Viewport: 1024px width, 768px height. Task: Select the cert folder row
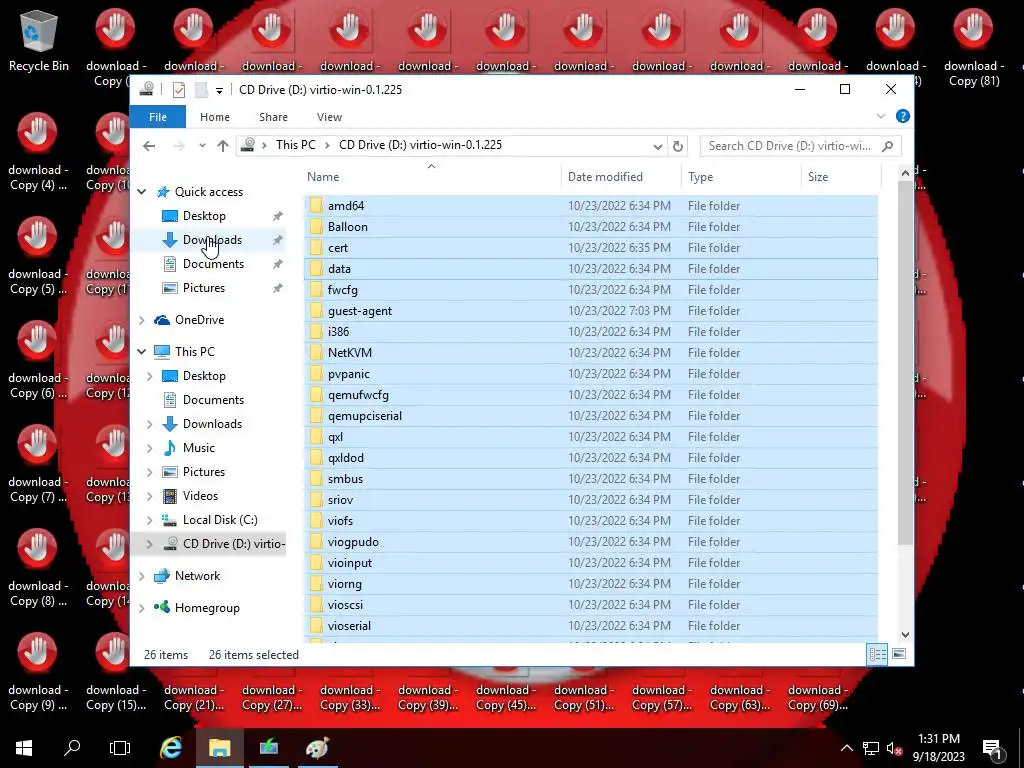(590, 248)
